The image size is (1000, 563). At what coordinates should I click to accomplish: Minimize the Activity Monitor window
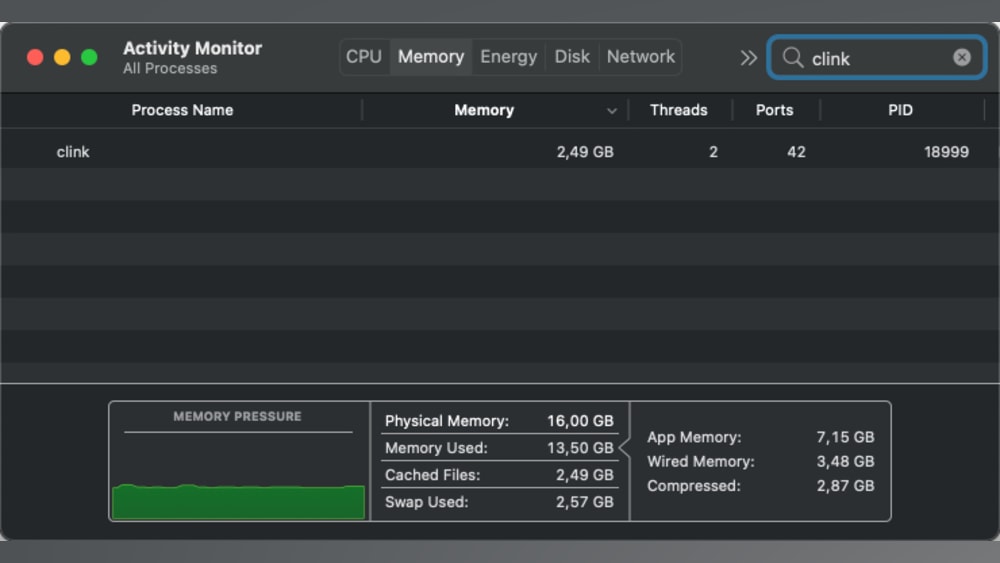[62, 57]
